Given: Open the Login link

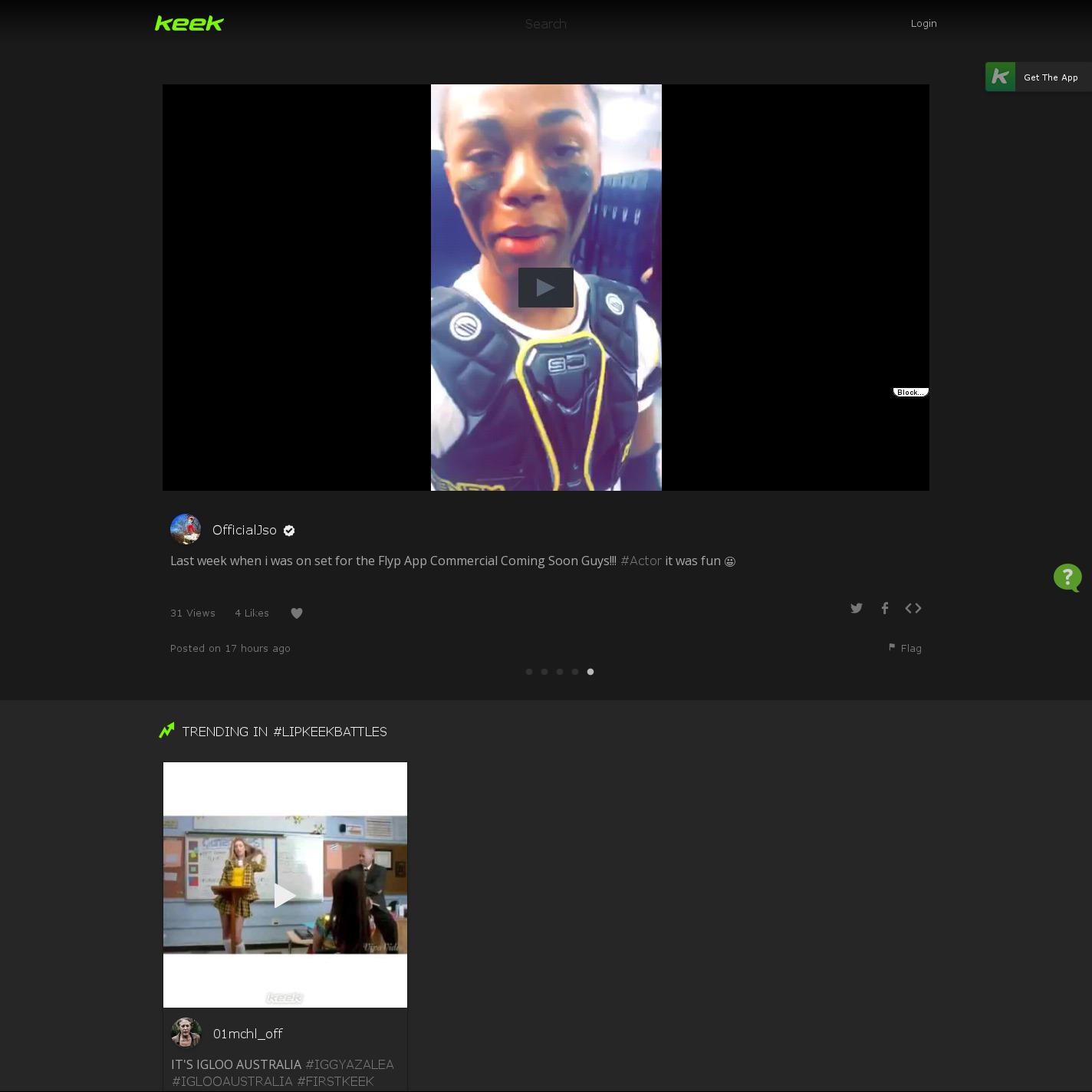Looking at the screenshot, I should 923,23.
